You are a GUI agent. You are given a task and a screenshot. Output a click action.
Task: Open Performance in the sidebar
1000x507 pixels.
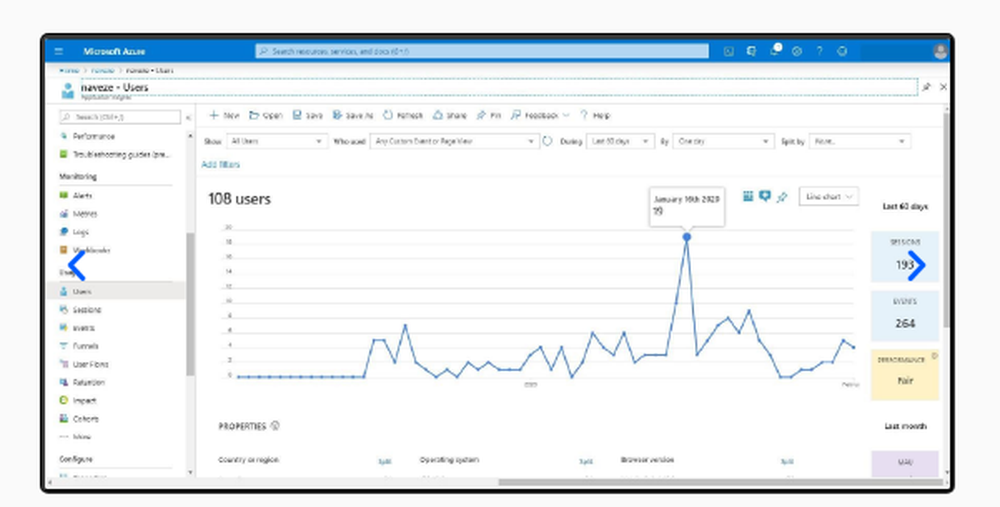pyautogui.click(x=93, y=136)
